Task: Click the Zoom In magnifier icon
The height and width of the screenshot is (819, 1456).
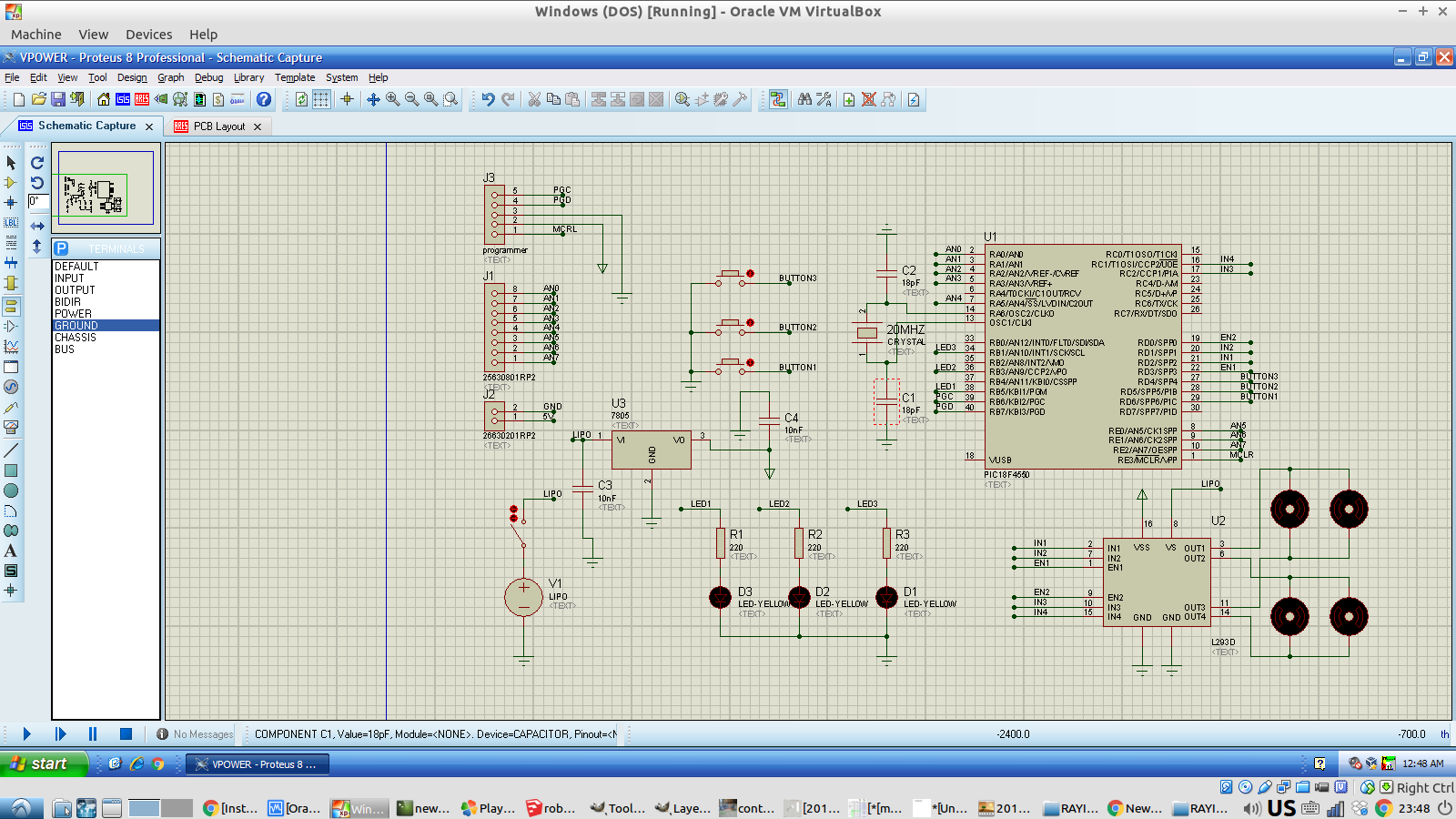Action: (392, 99)
